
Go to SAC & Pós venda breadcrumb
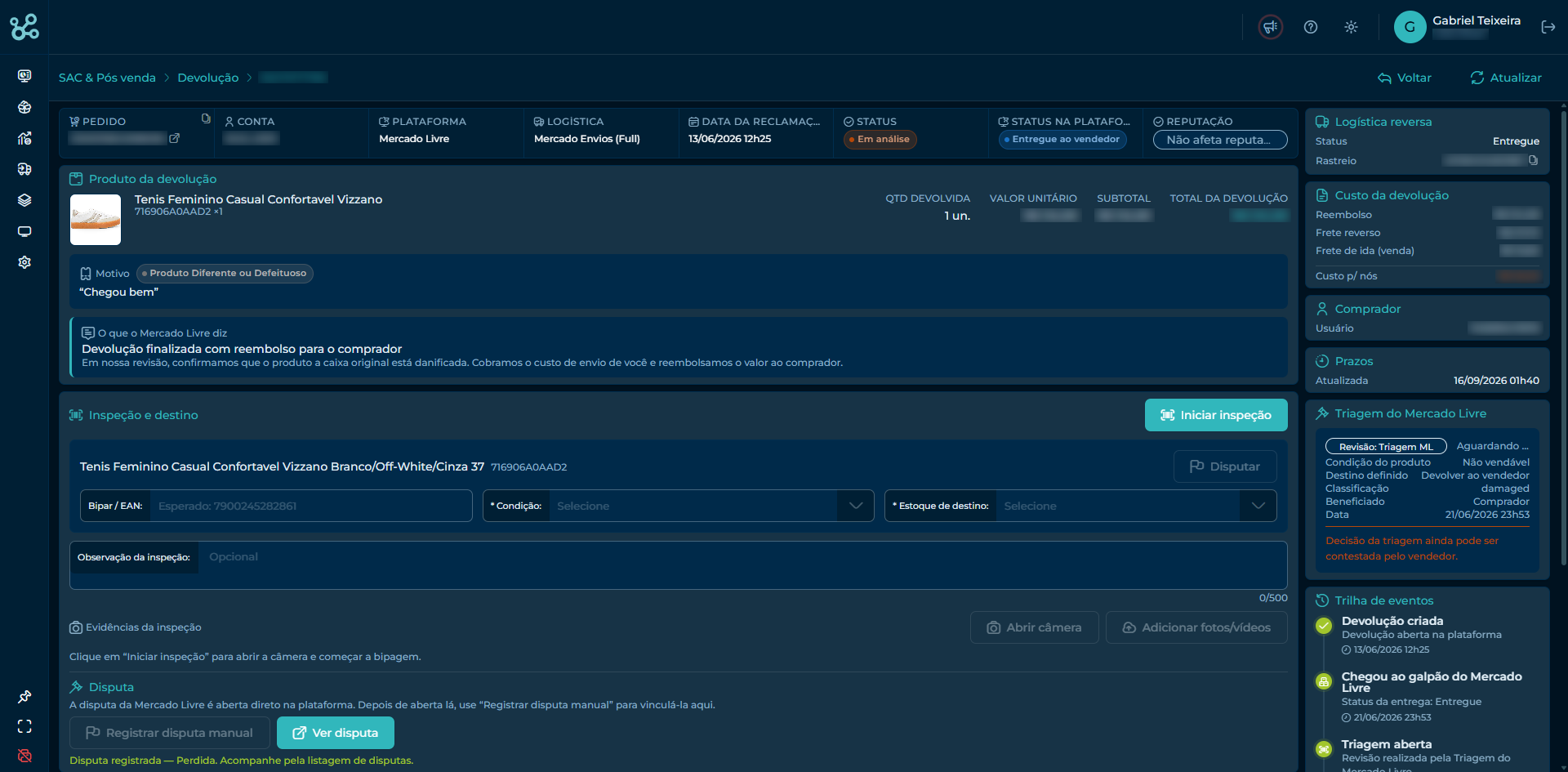107,78
